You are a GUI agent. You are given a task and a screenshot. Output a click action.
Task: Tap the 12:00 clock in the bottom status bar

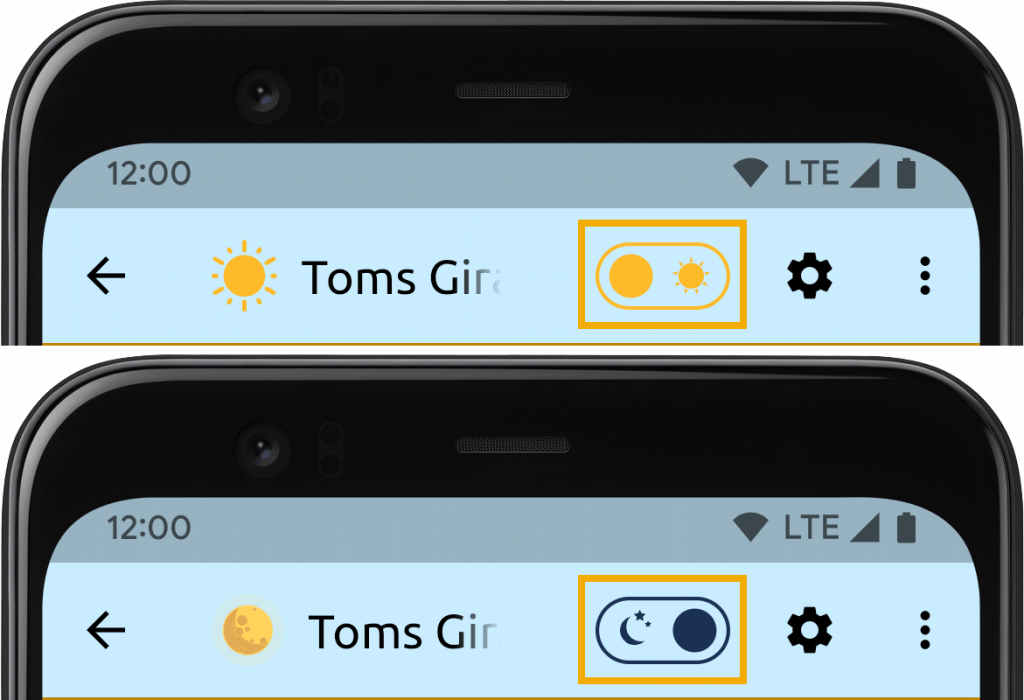[x=149, y=528]
